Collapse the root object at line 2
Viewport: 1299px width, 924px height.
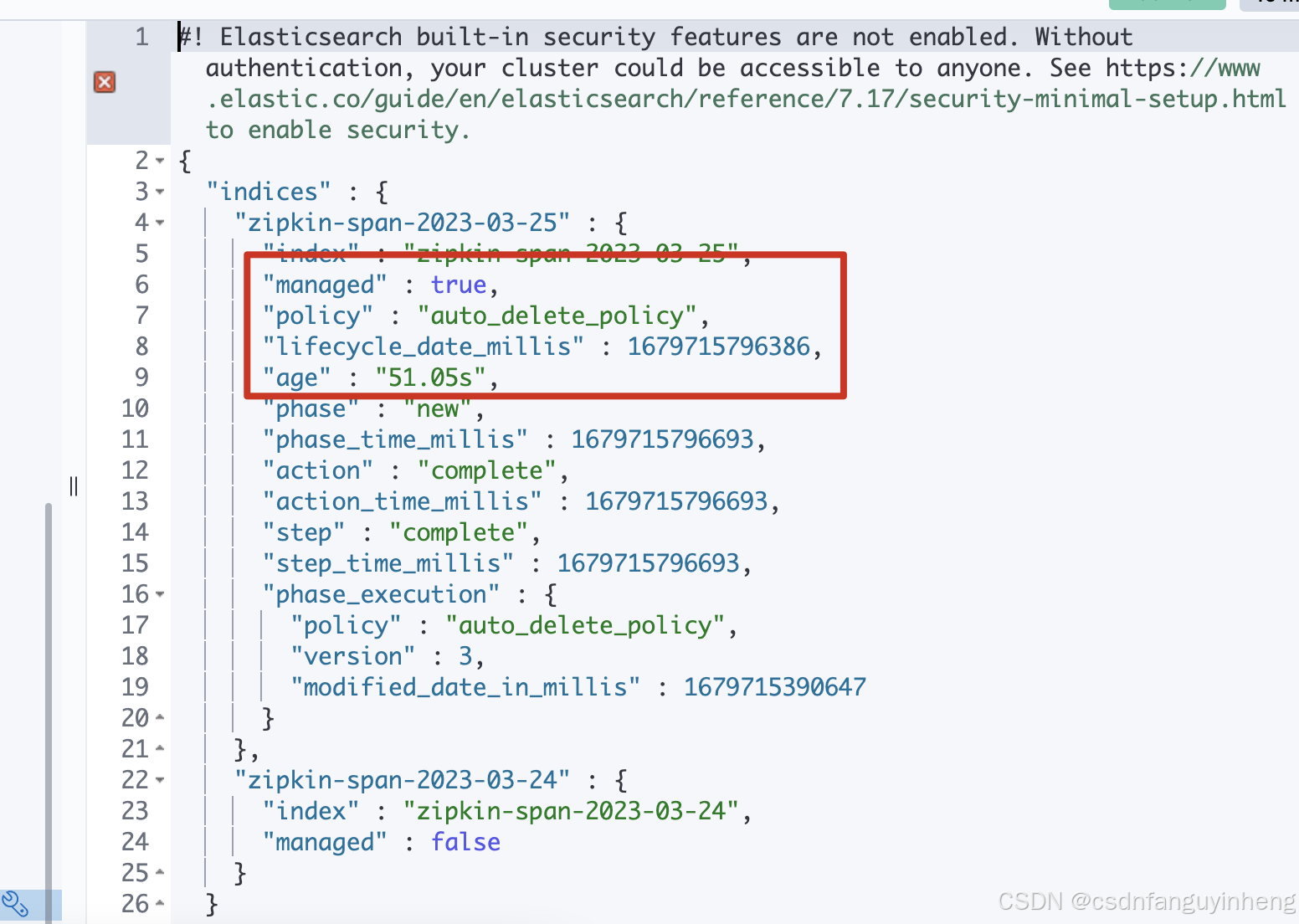click(160, 161)
